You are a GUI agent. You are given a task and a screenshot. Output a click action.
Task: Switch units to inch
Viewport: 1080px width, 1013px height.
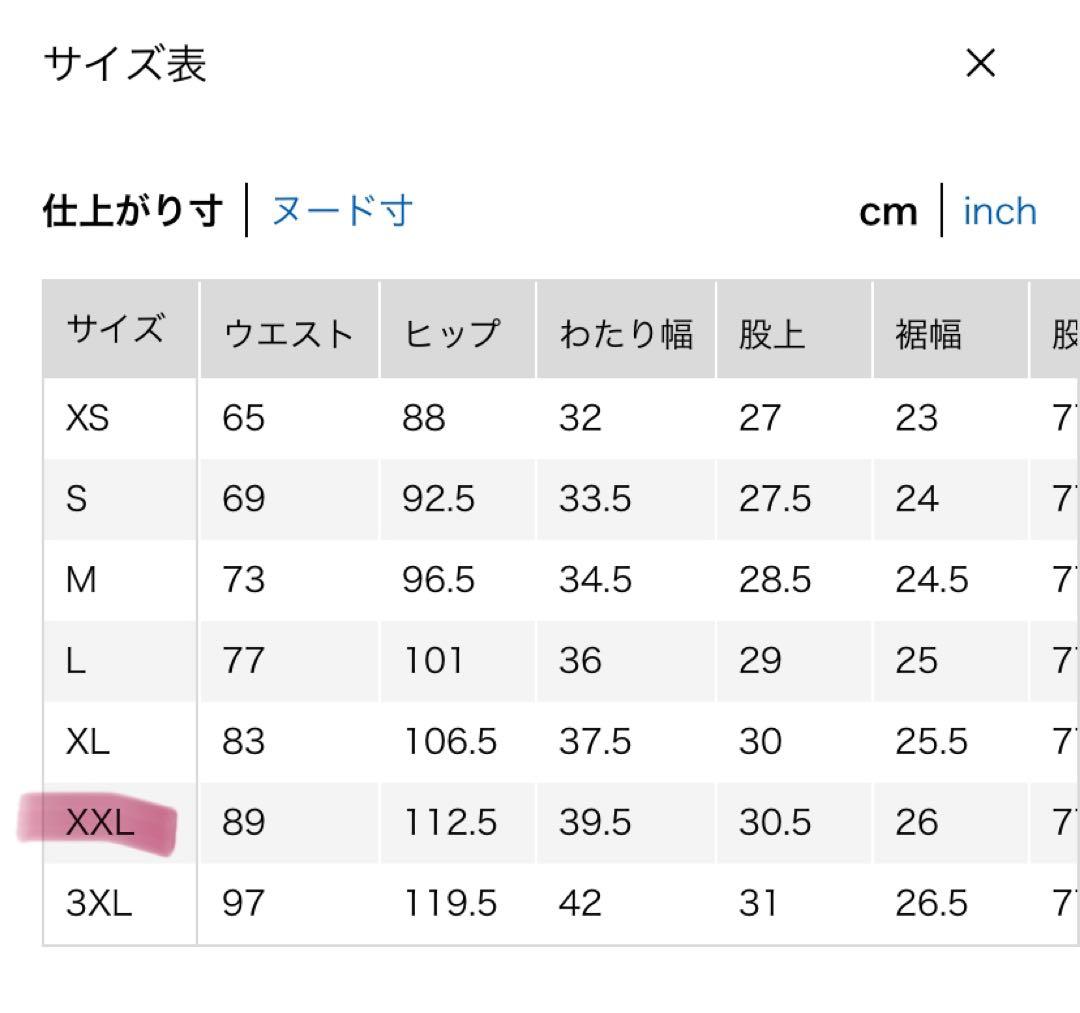point(999,211)
